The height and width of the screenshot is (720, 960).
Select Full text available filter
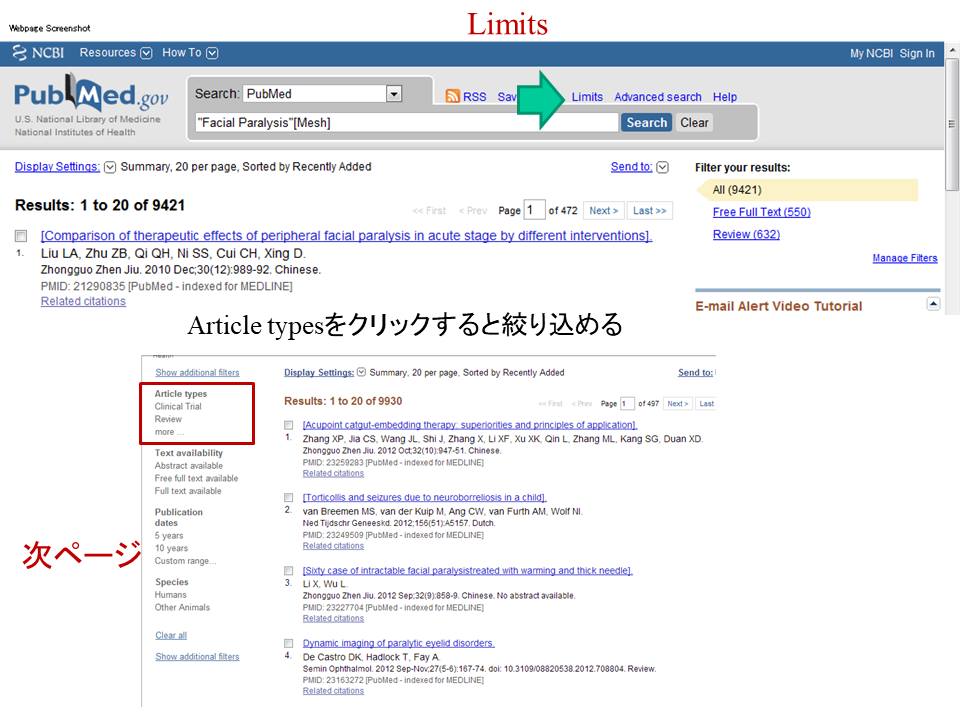188,491
